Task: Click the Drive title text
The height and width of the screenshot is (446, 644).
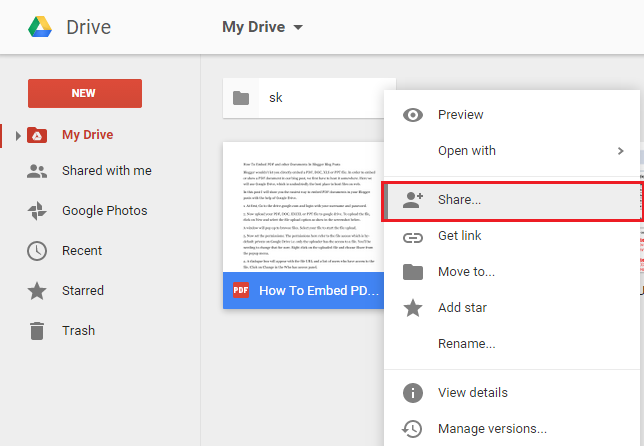Action: coord(88,28)
